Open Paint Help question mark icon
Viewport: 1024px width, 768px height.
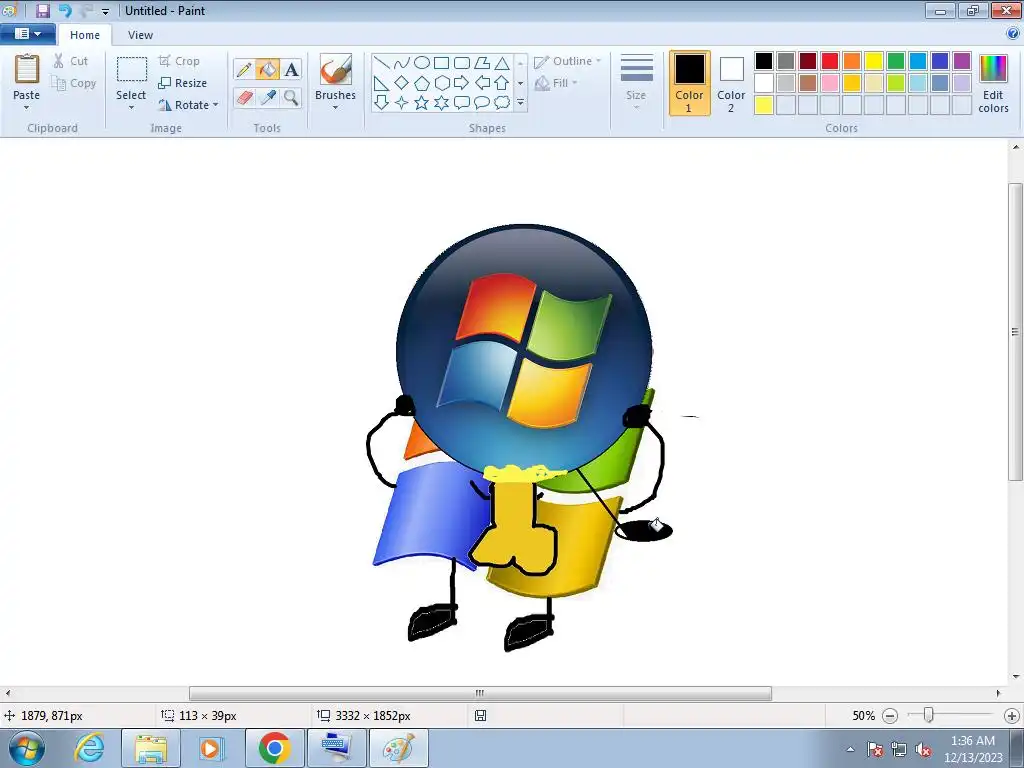(x=1013, y=34)
